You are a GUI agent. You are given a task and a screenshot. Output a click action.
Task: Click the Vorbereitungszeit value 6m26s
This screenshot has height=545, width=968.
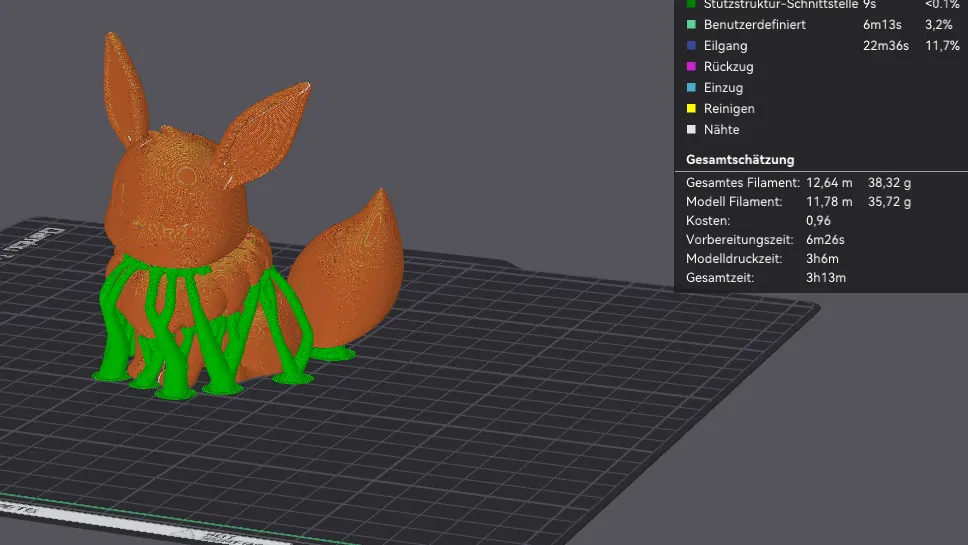pos(825,239)
